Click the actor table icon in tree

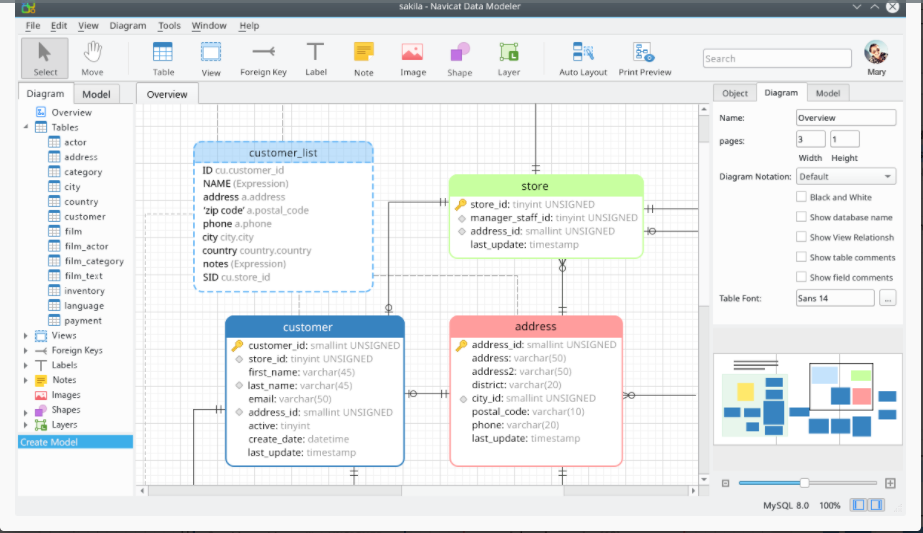(54, 142)
